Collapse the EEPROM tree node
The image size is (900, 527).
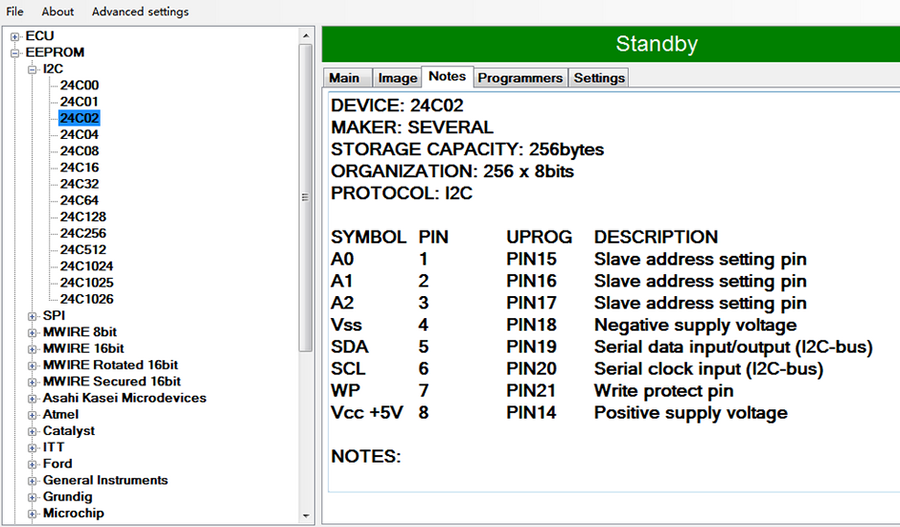(x=15, y=53)
